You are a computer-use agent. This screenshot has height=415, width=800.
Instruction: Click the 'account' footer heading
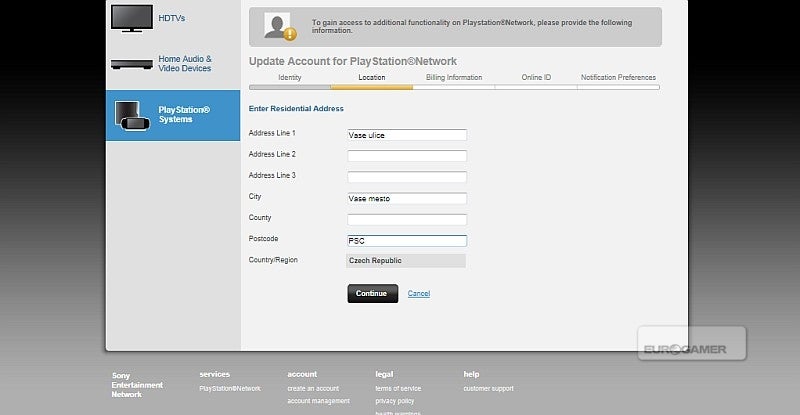coord(302,374)
